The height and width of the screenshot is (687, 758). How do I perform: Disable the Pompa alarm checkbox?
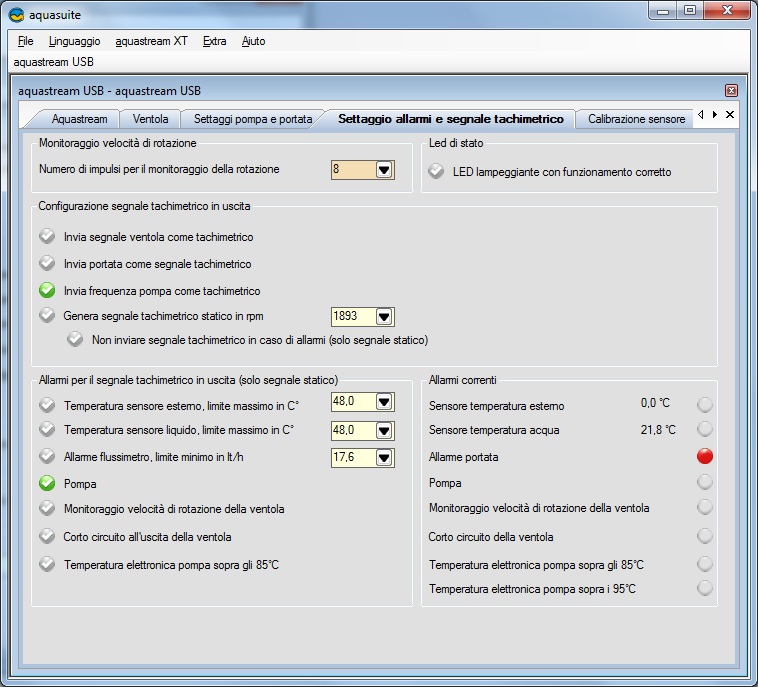47,483
